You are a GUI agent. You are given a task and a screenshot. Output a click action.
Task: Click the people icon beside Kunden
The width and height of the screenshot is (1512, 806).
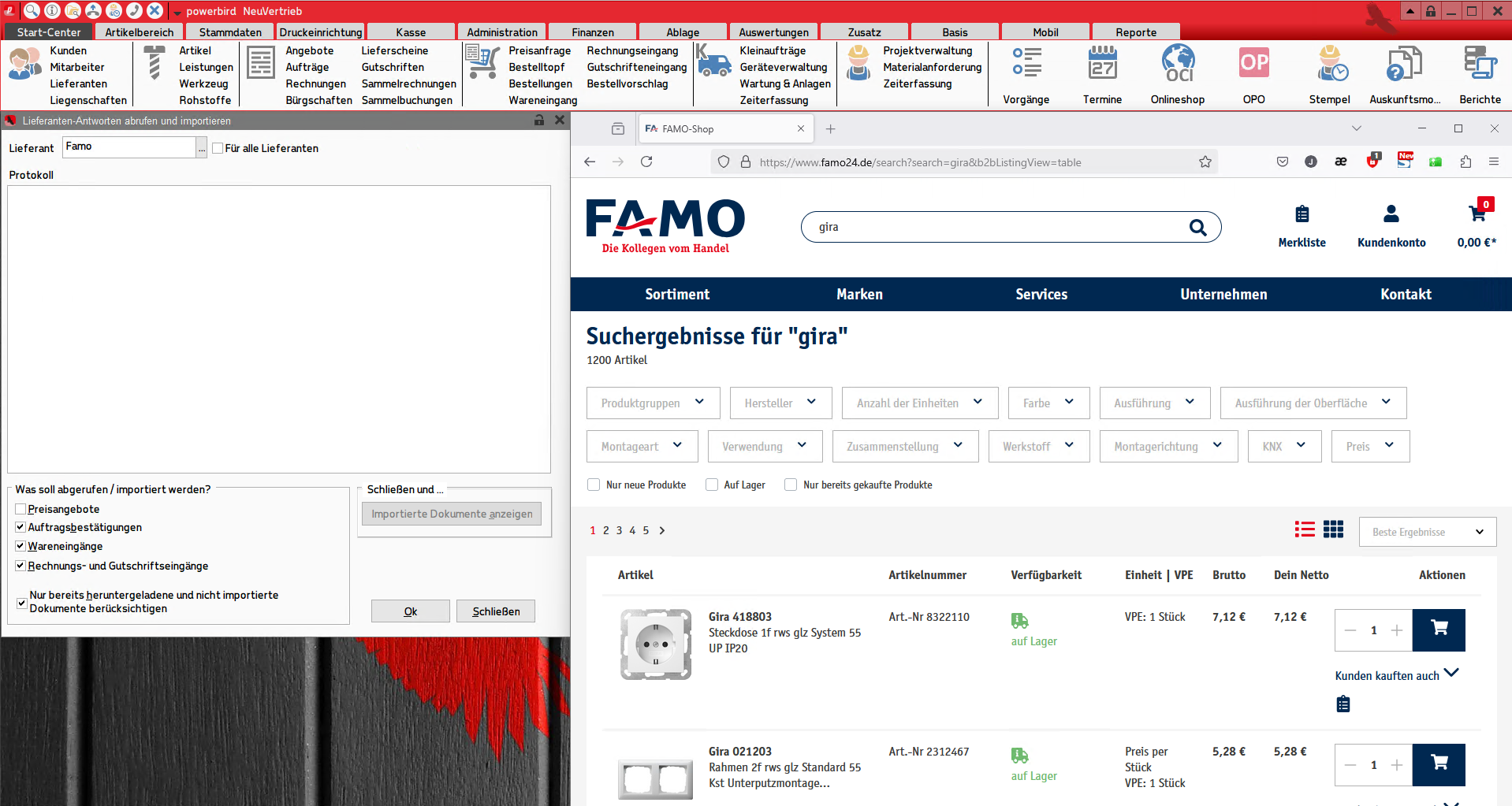click(x=24, y=63)
